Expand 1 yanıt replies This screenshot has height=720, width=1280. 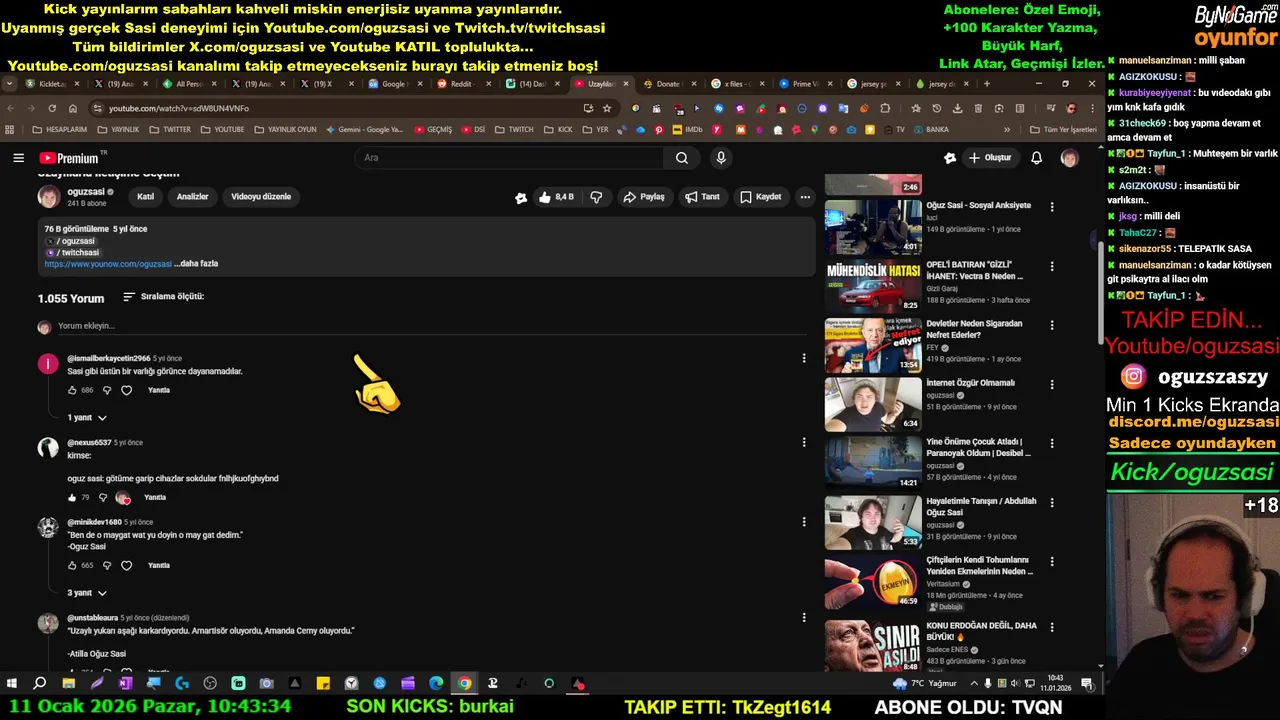click(86, 417)
